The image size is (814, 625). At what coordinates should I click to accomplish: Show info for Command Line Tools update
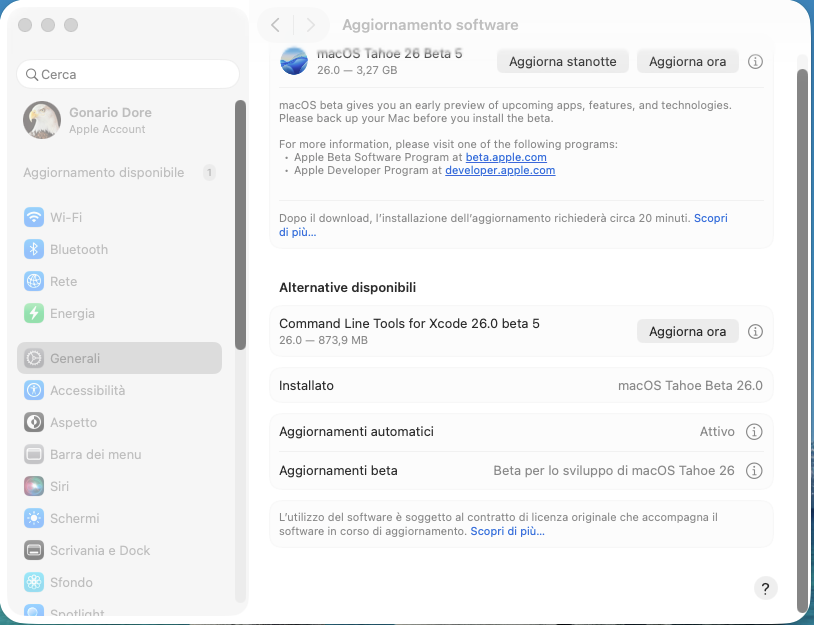[x=755, y=331]
